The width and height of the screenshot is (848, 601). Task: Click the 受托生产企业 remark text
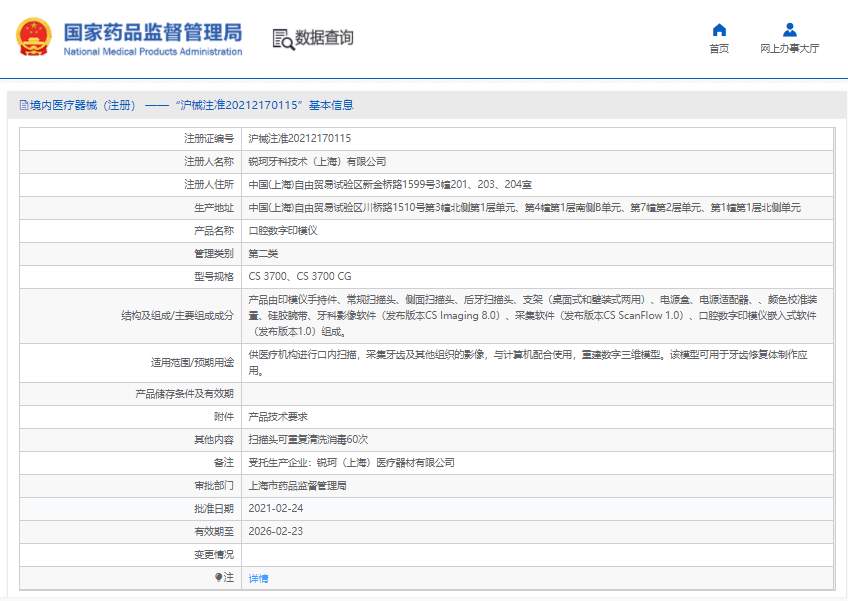[352, 463]
